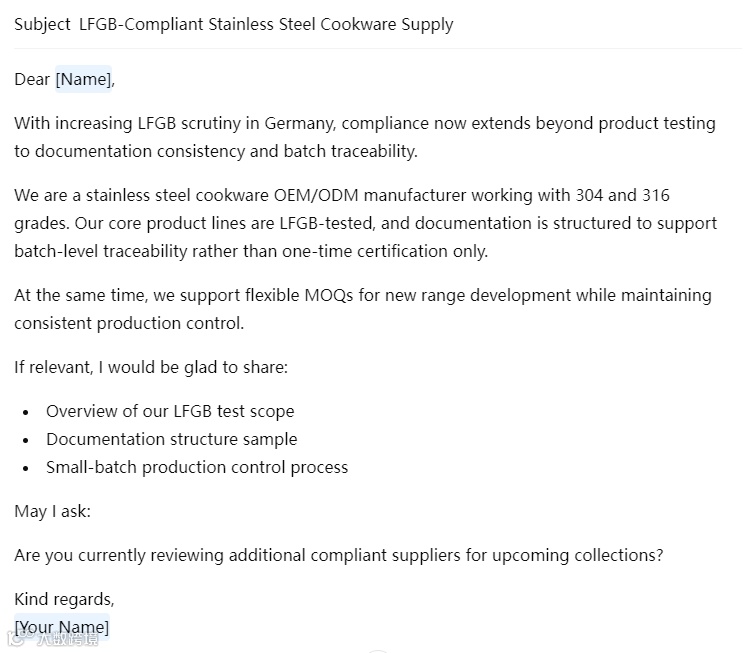Click the [Name] placeholder in the greeting
745x653 pixels.
(x=83, y=80)
